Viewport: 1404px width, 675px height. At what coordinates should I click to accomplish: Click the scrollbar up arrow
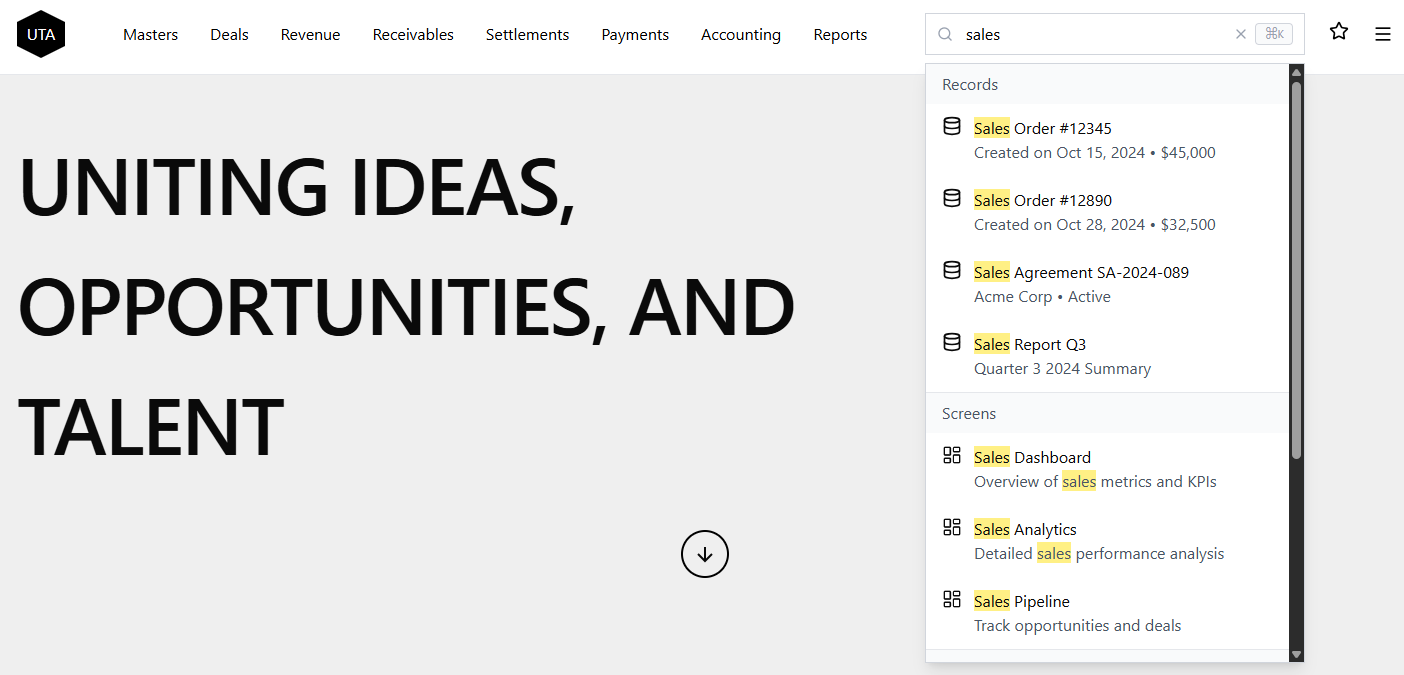point(1296,71)
